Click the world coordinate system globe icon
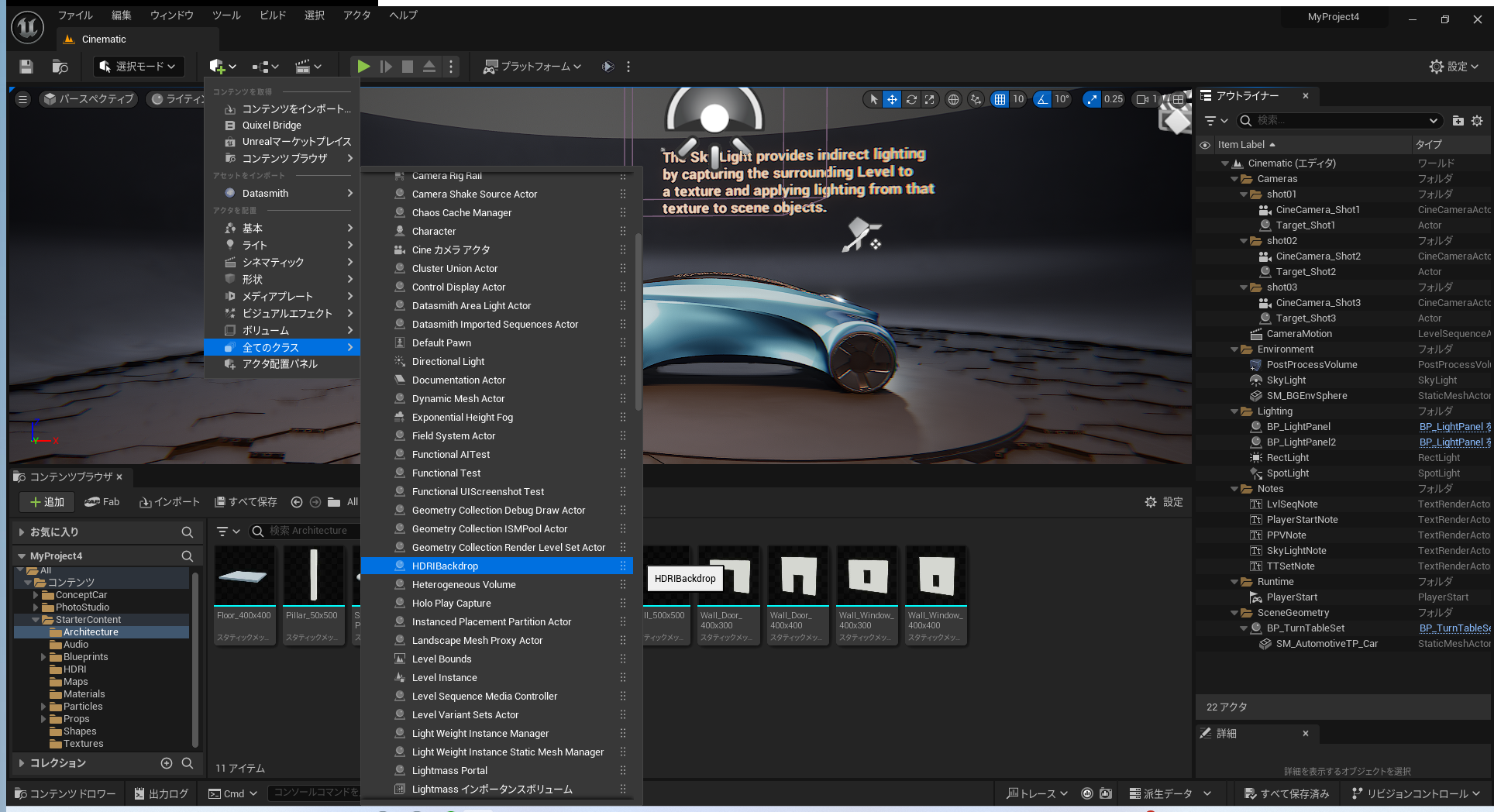 954,99
